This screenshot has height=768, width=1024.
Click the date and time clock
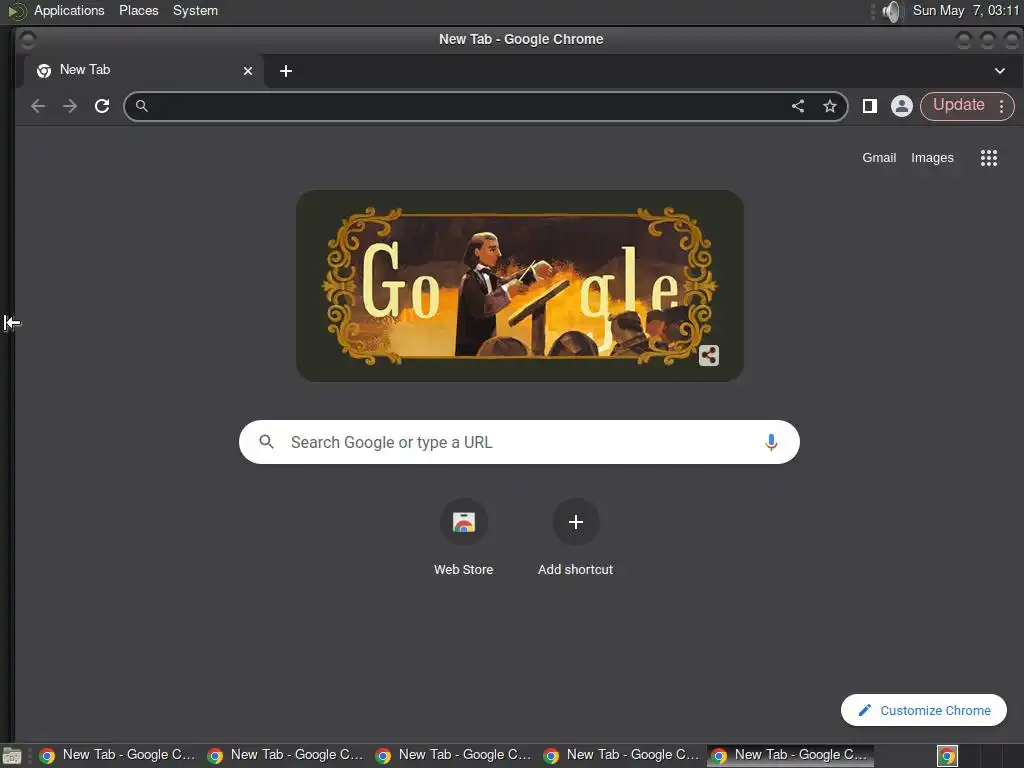[x=966, y=10]
